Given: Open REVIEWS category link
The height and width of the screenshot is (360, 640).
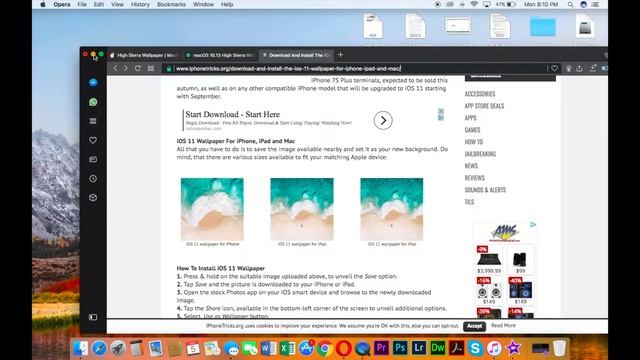Looking at the screenshot, I should (x=474, y=178).
